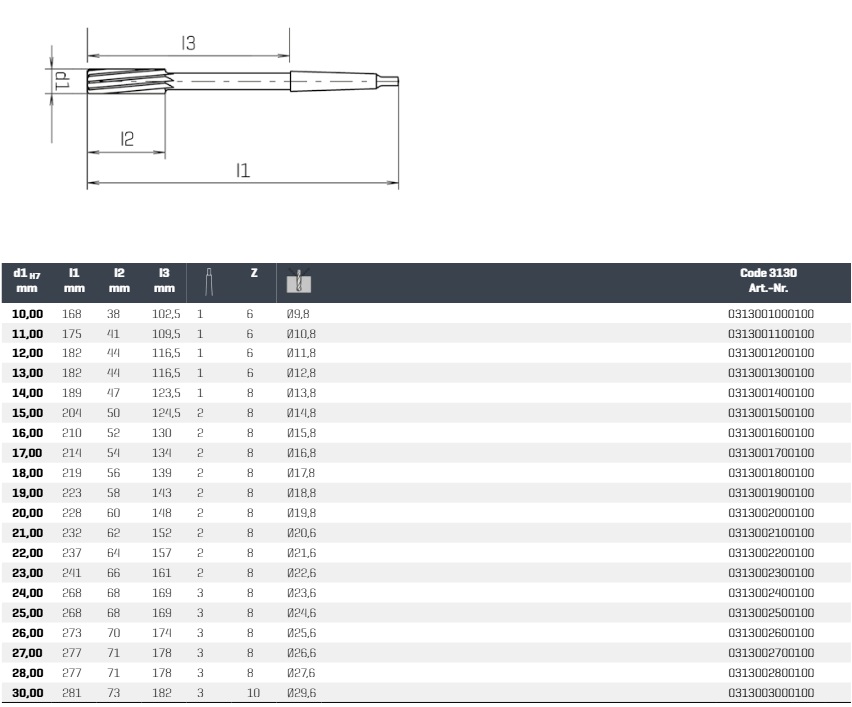Click the pre-drill hole icon in header
This screenshot has height=707, width=852.
click(298, 282)
